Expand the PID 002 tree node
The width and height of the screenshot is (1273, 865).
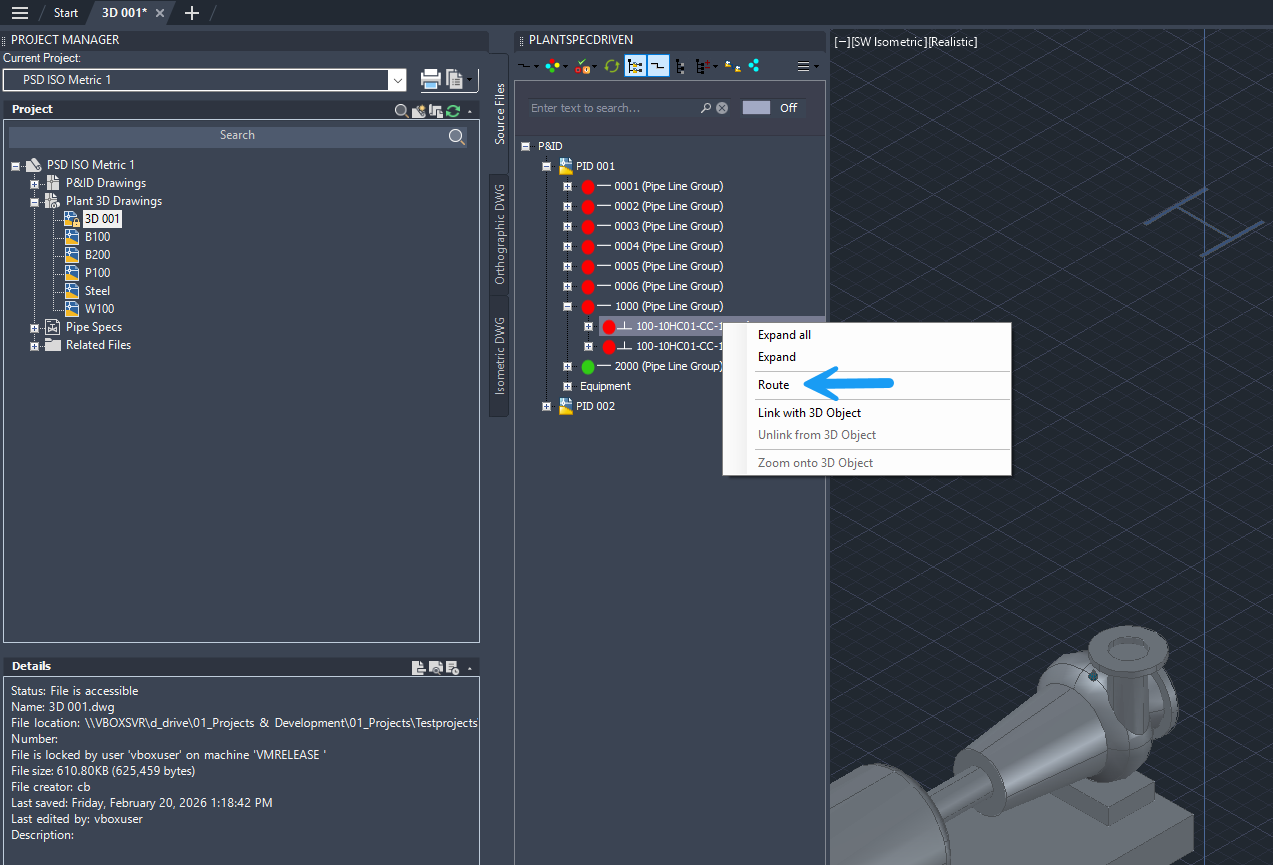coord(547,406)
